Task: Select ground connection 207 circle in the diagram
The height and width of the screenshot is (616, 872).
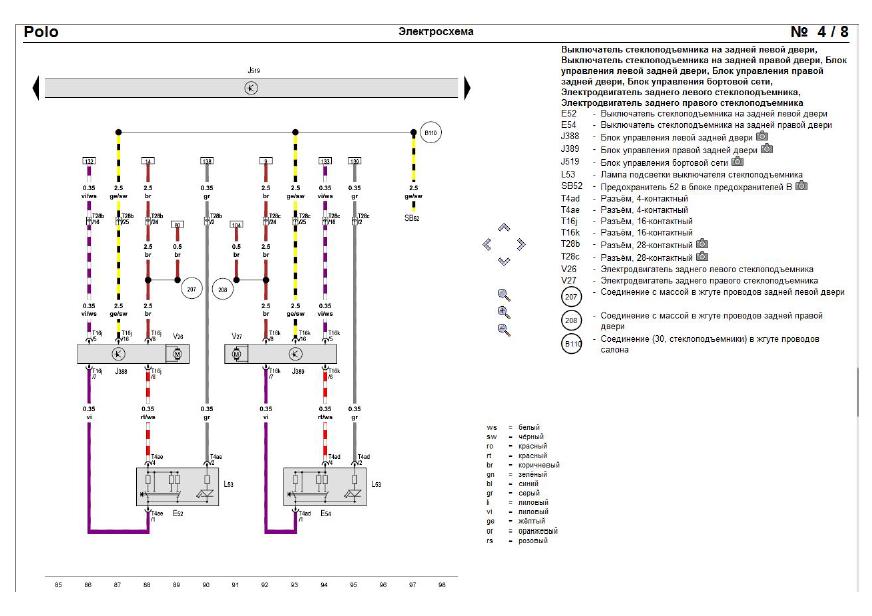Action: click(x=191, y=288)
